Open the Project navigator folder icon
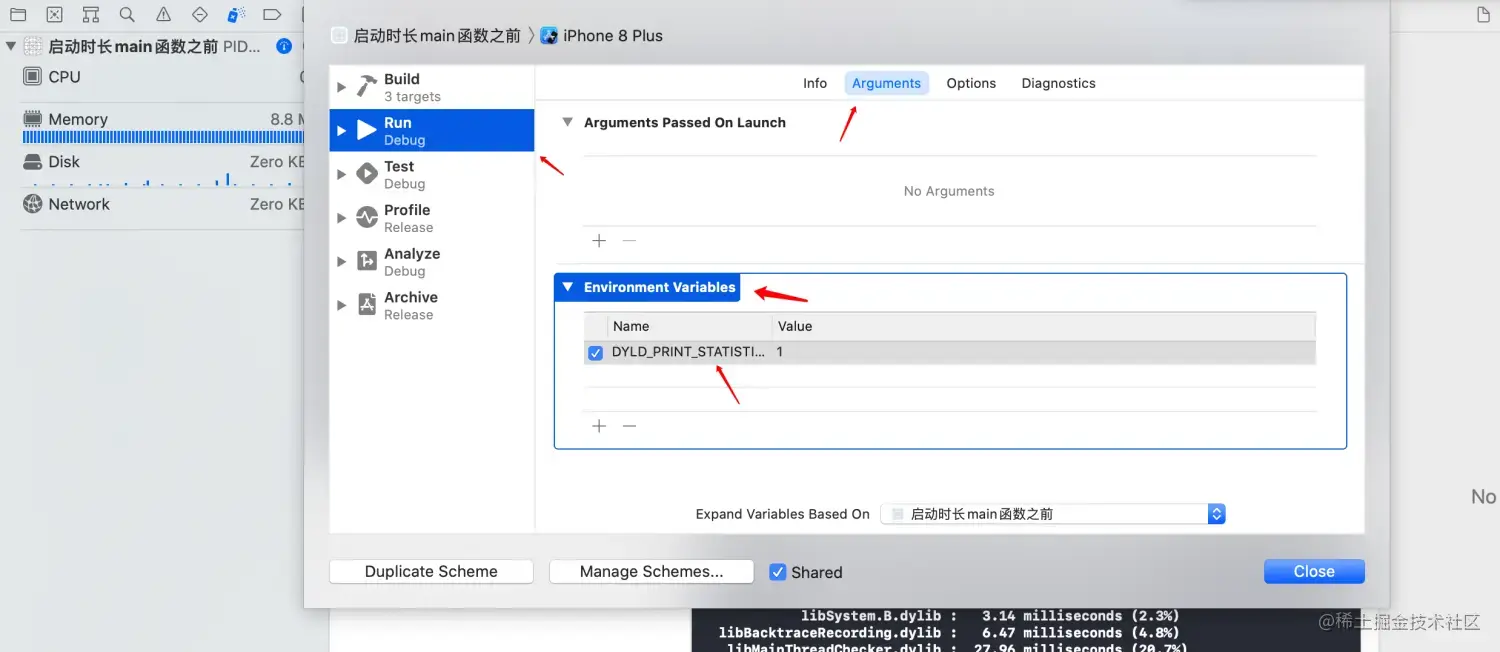Viewport: 1500px width, 652px height. click(x=18, y=15)
